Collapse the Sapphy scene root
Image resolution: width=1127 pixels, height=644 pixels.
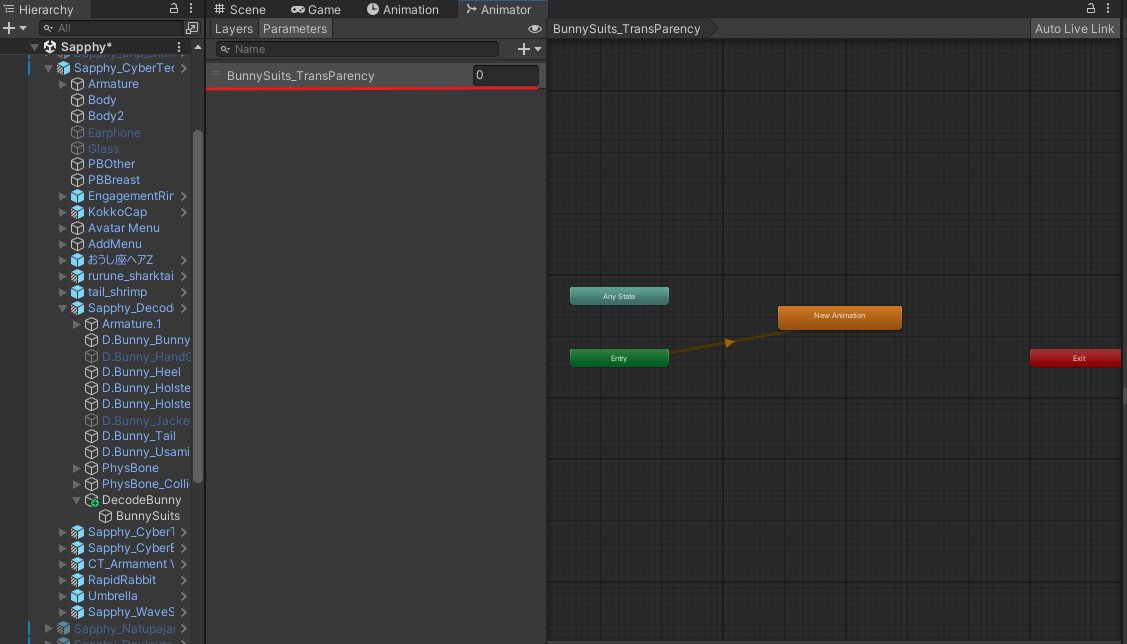click(34, 47)
